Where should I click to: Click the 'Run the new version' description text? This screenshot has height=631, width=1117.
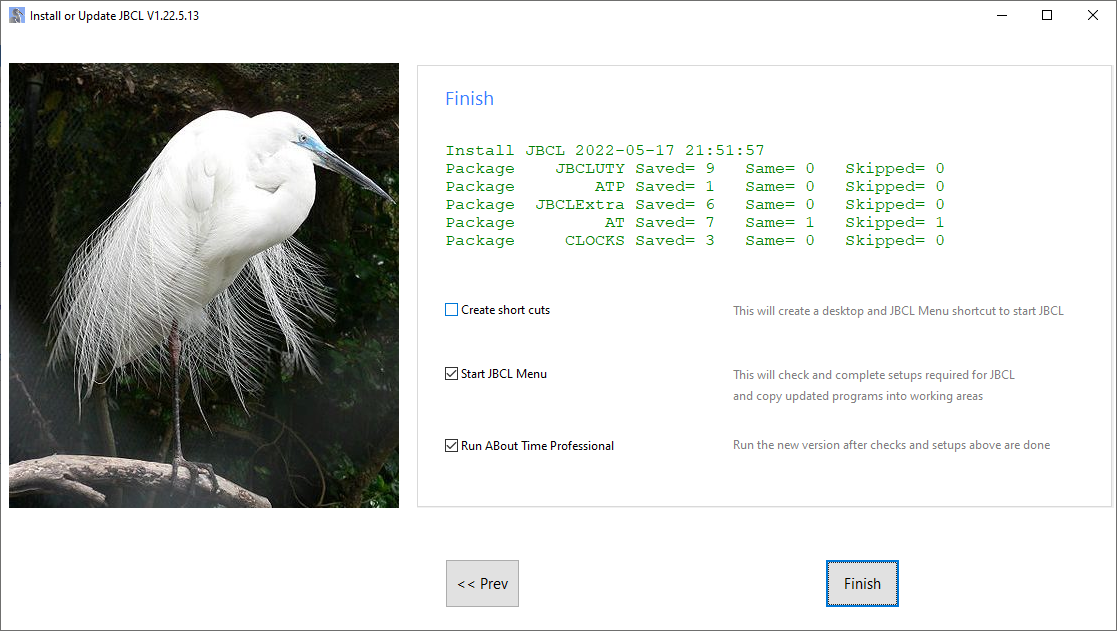point(891,445)
